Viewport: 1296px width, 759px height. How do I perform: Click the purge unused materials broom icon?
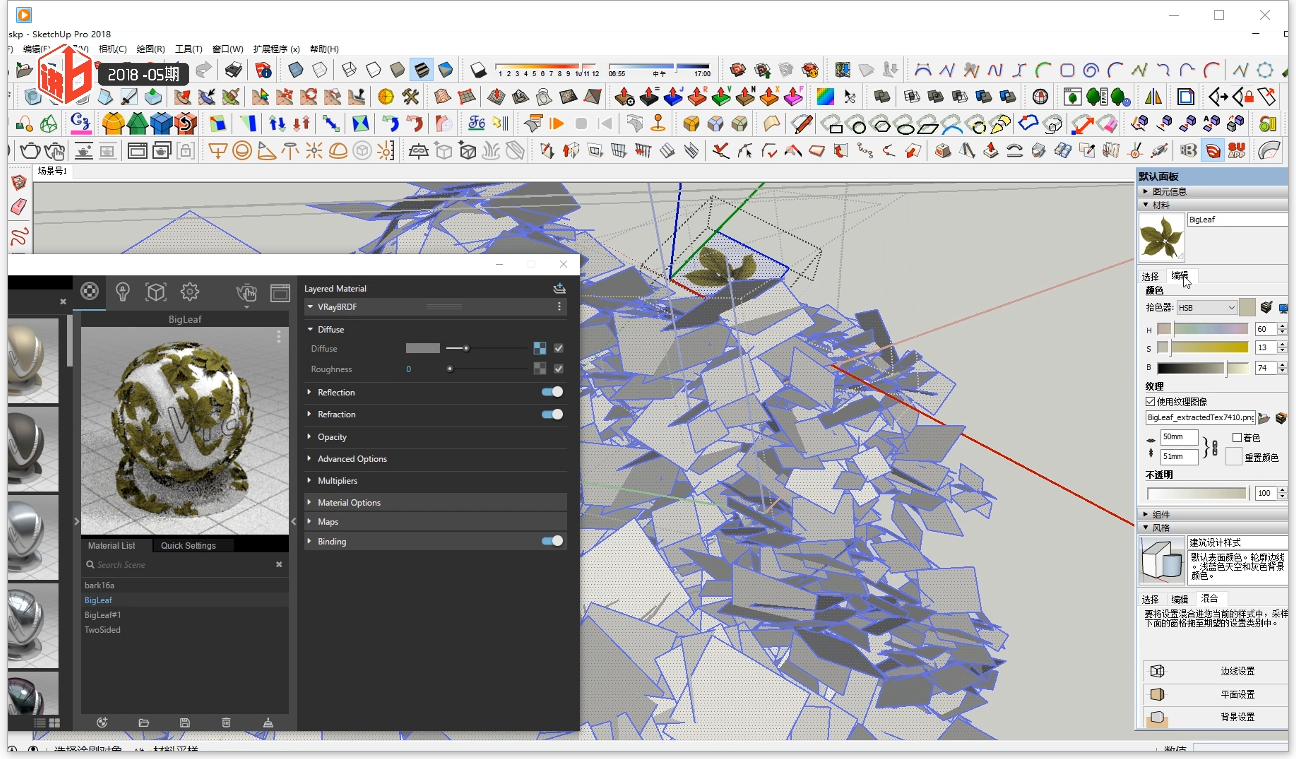tap(267, 722)
